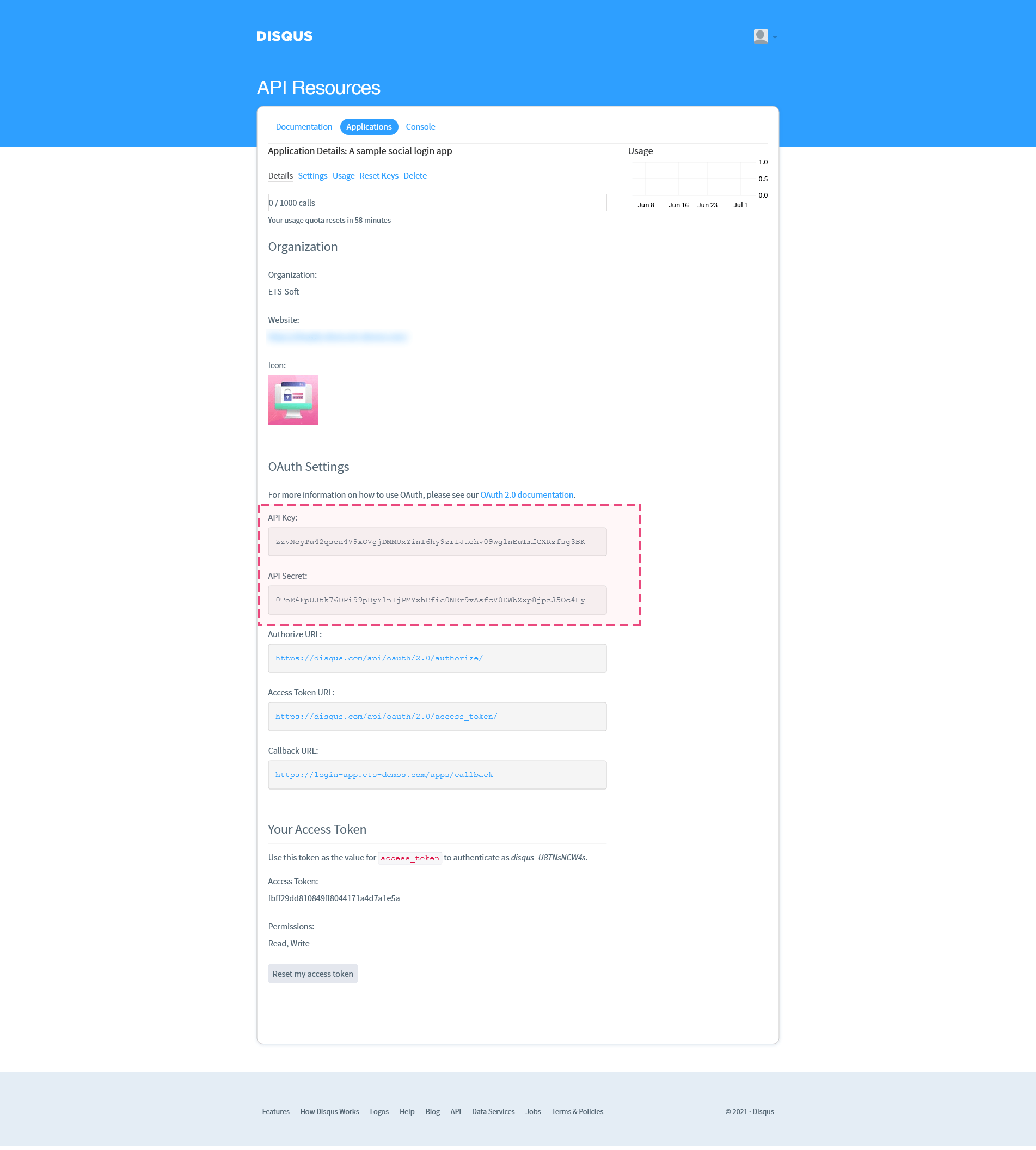1036x1150 pixels.
Task: Open the Access Token URL link
Action: tap(386, 717)
